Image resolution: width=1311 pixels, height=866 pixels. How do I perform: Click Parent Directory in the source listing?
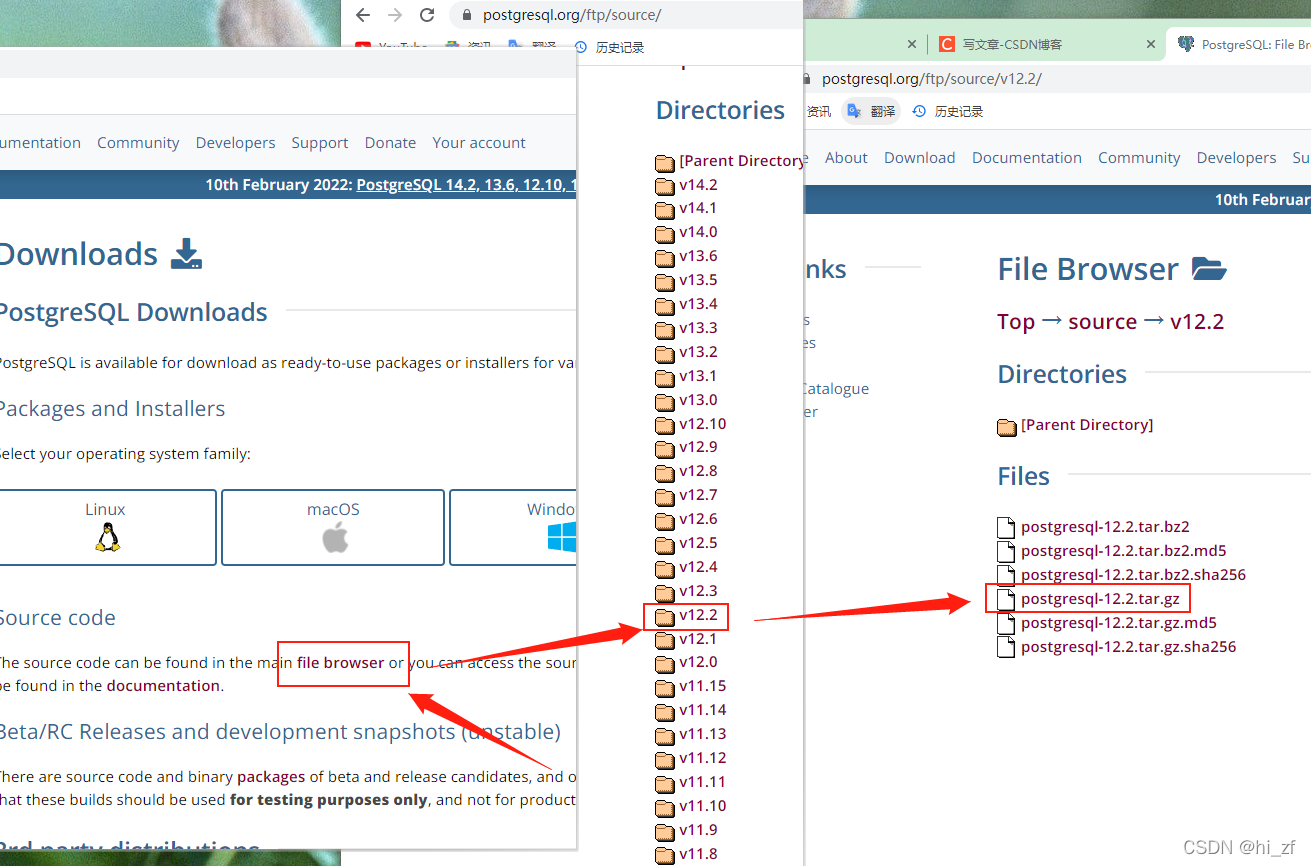(741, 161)
